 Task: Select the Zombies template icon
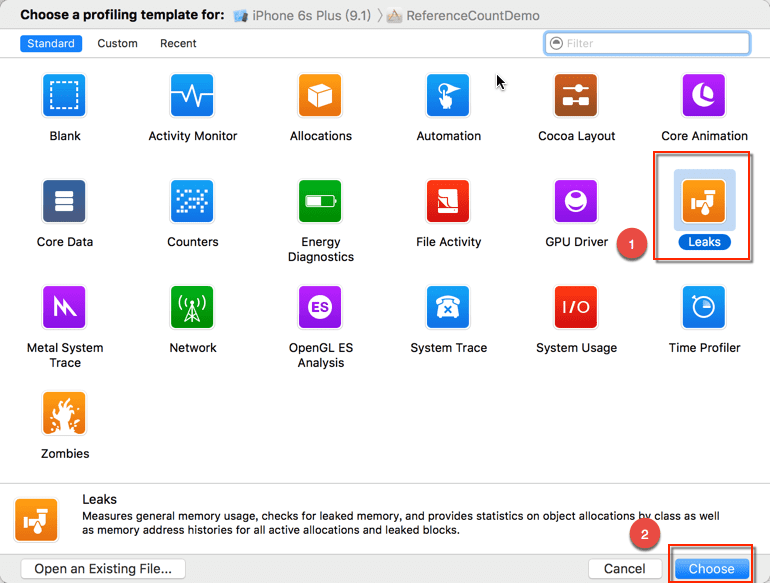tap(64, 413)
